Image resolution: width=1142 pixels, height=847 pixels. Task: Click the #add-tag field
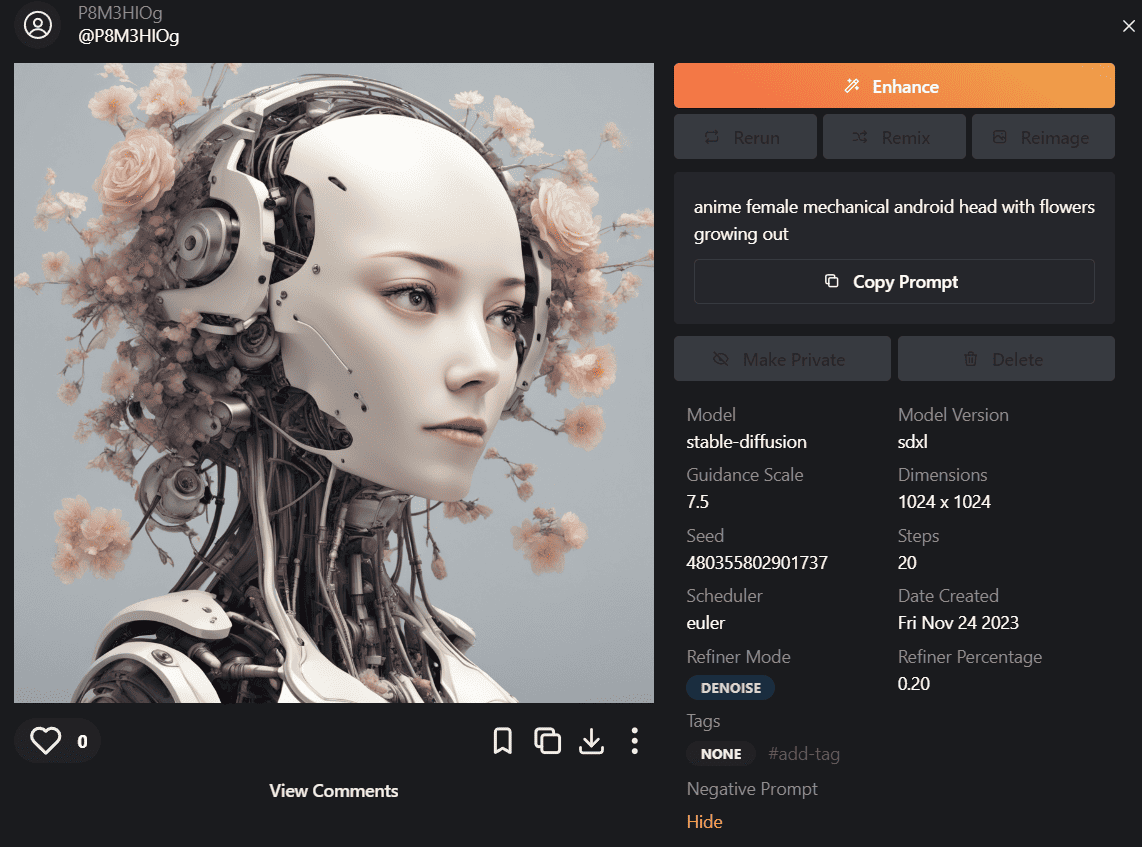coord(803,754)
